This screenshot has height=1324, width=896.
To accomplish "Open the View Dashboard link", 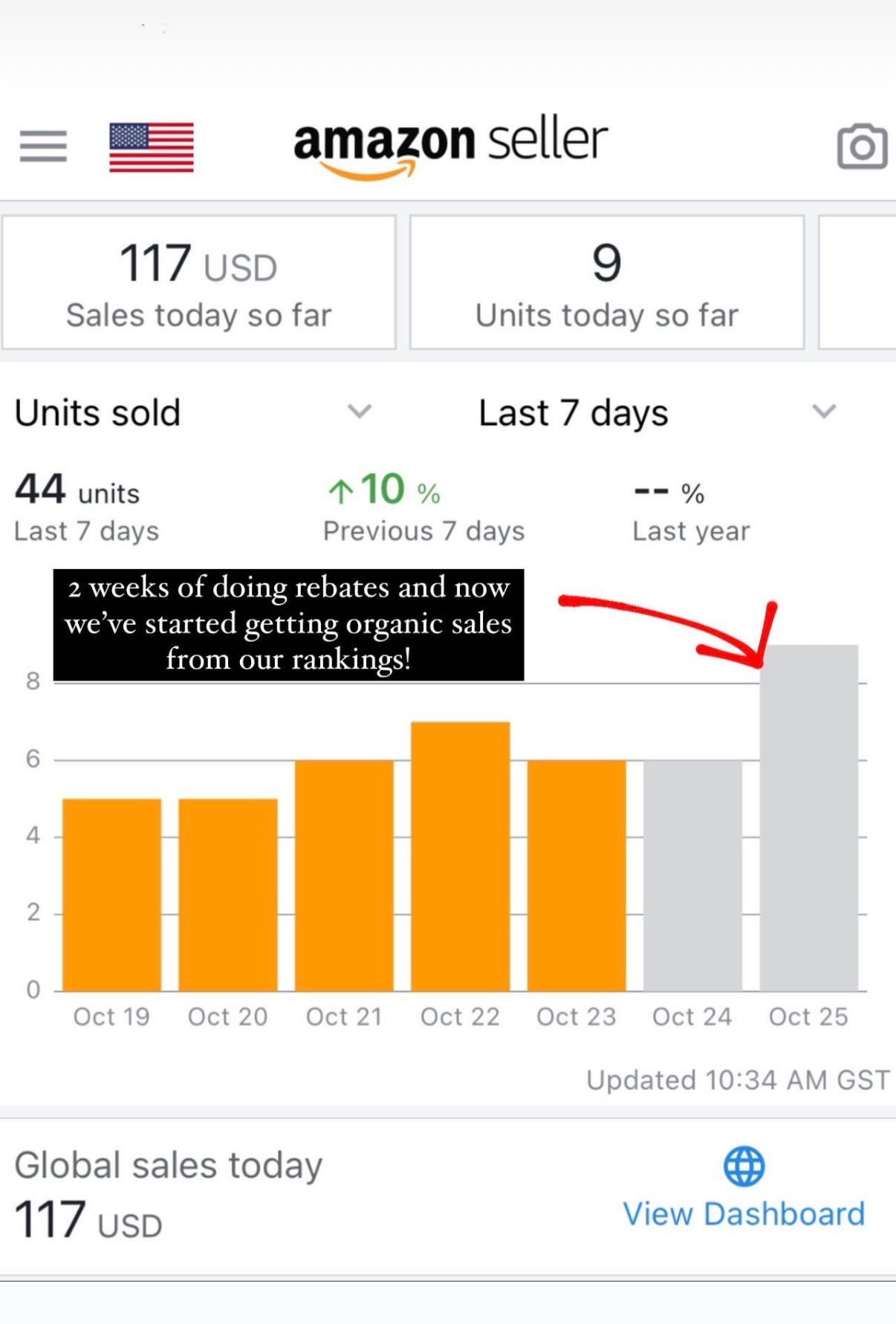I will 744,1214.
